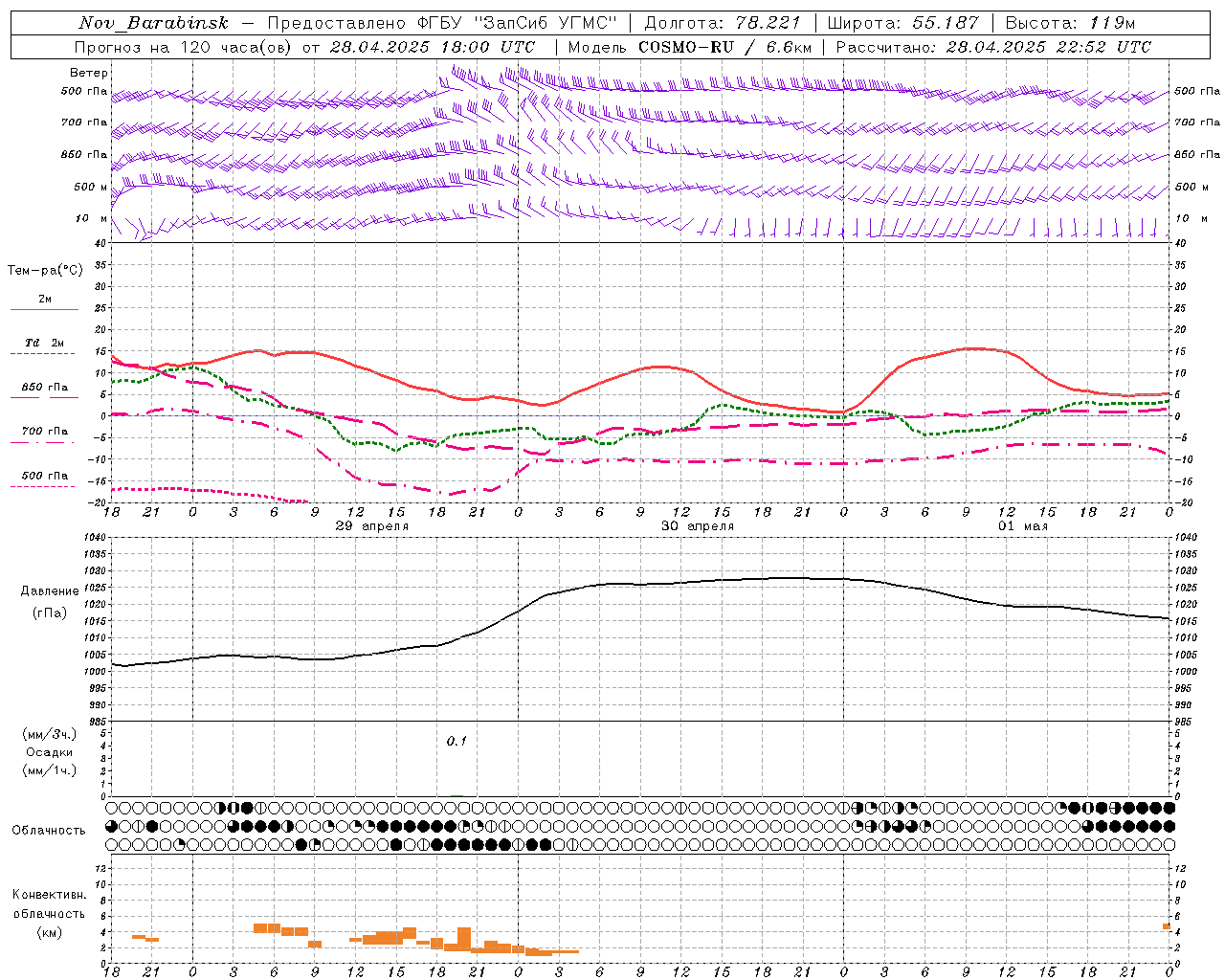This screenshot has height=980, width=1225.
Task: Click the Облачность panel label
Action: point(49,830)
